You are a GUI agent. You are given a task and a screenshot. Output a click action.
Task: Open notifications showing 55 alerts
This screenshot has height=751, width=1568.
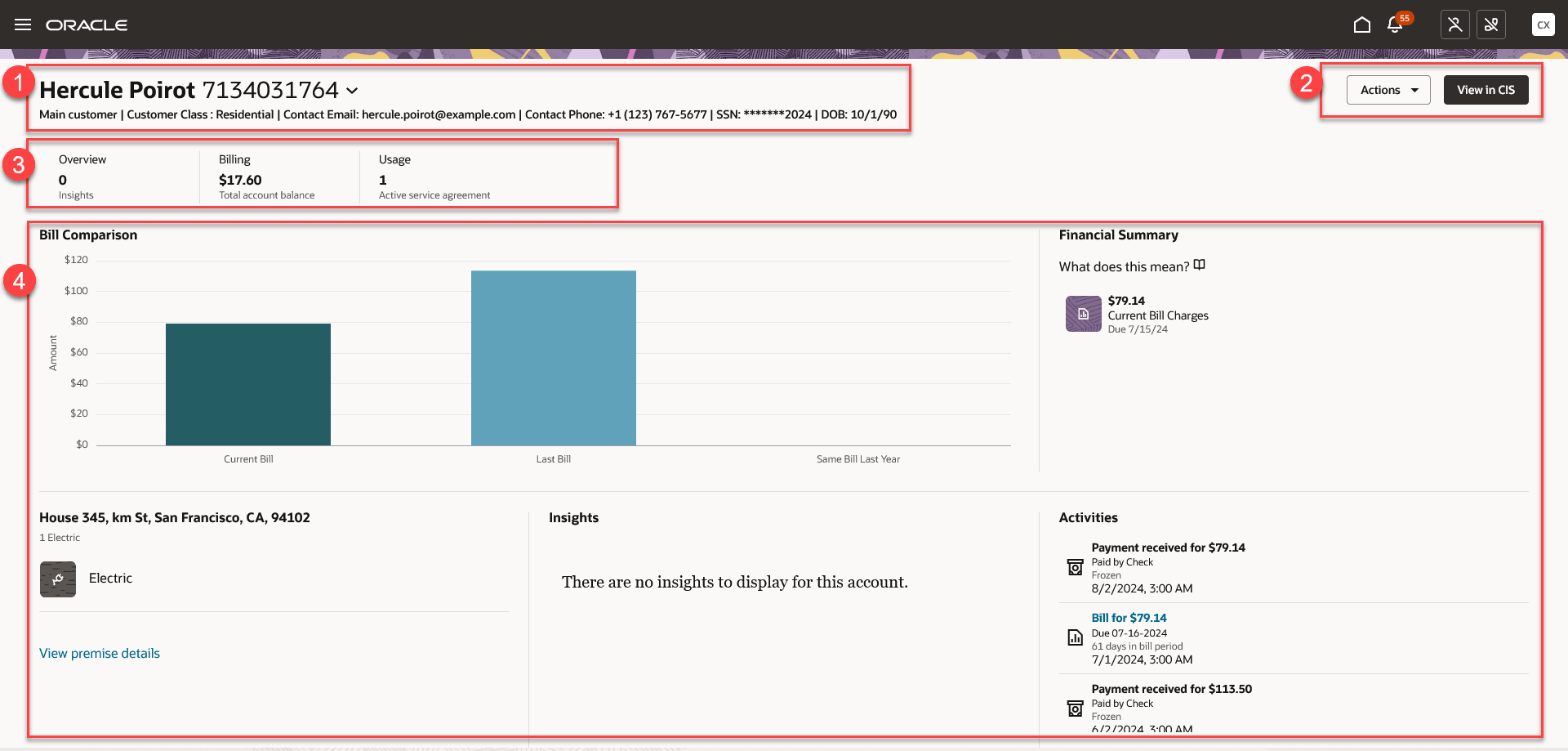pyautogui.click(x=1395, y=25)
